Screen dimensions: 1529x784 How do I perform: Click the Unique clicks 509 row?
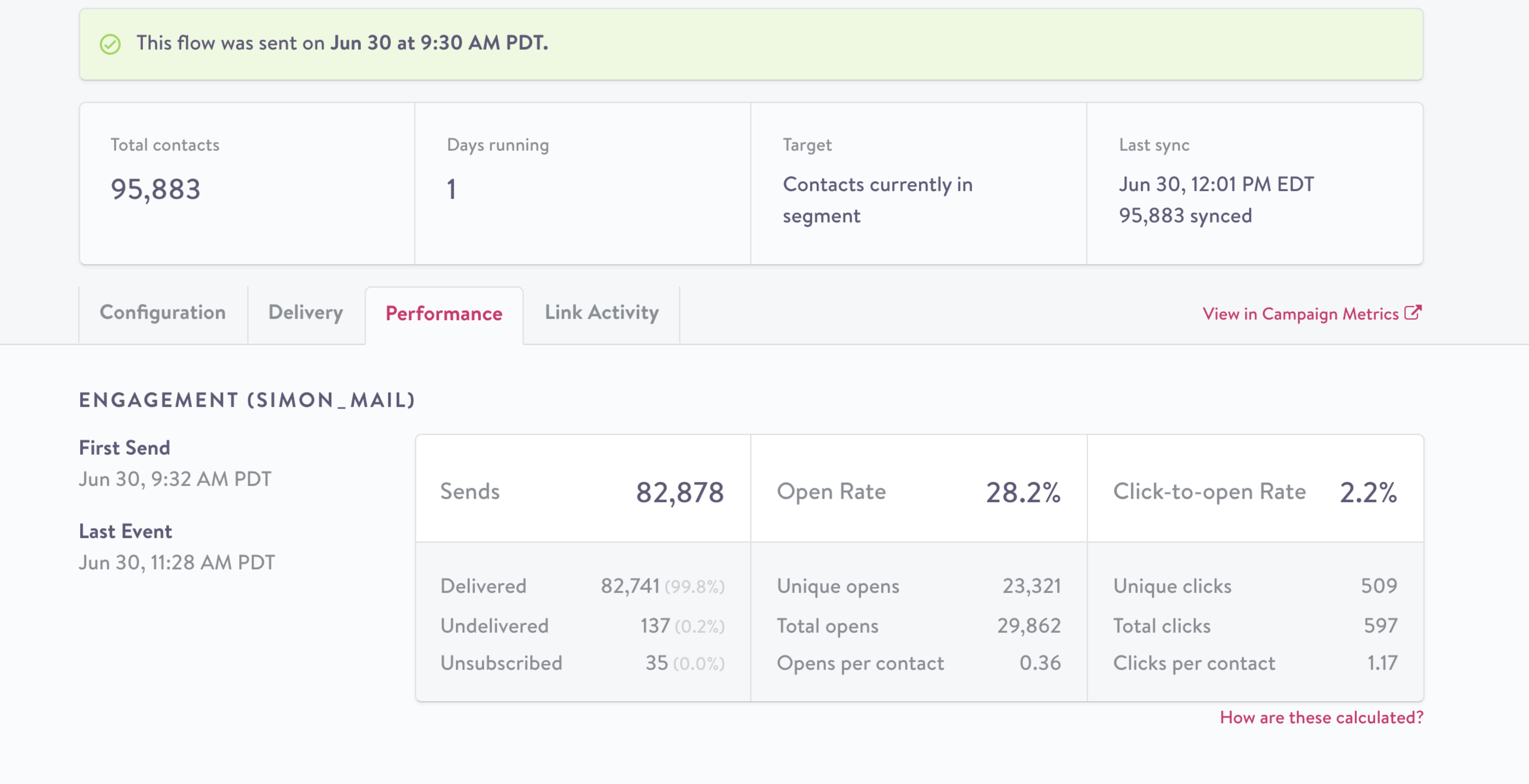(x=1255, y=586)
